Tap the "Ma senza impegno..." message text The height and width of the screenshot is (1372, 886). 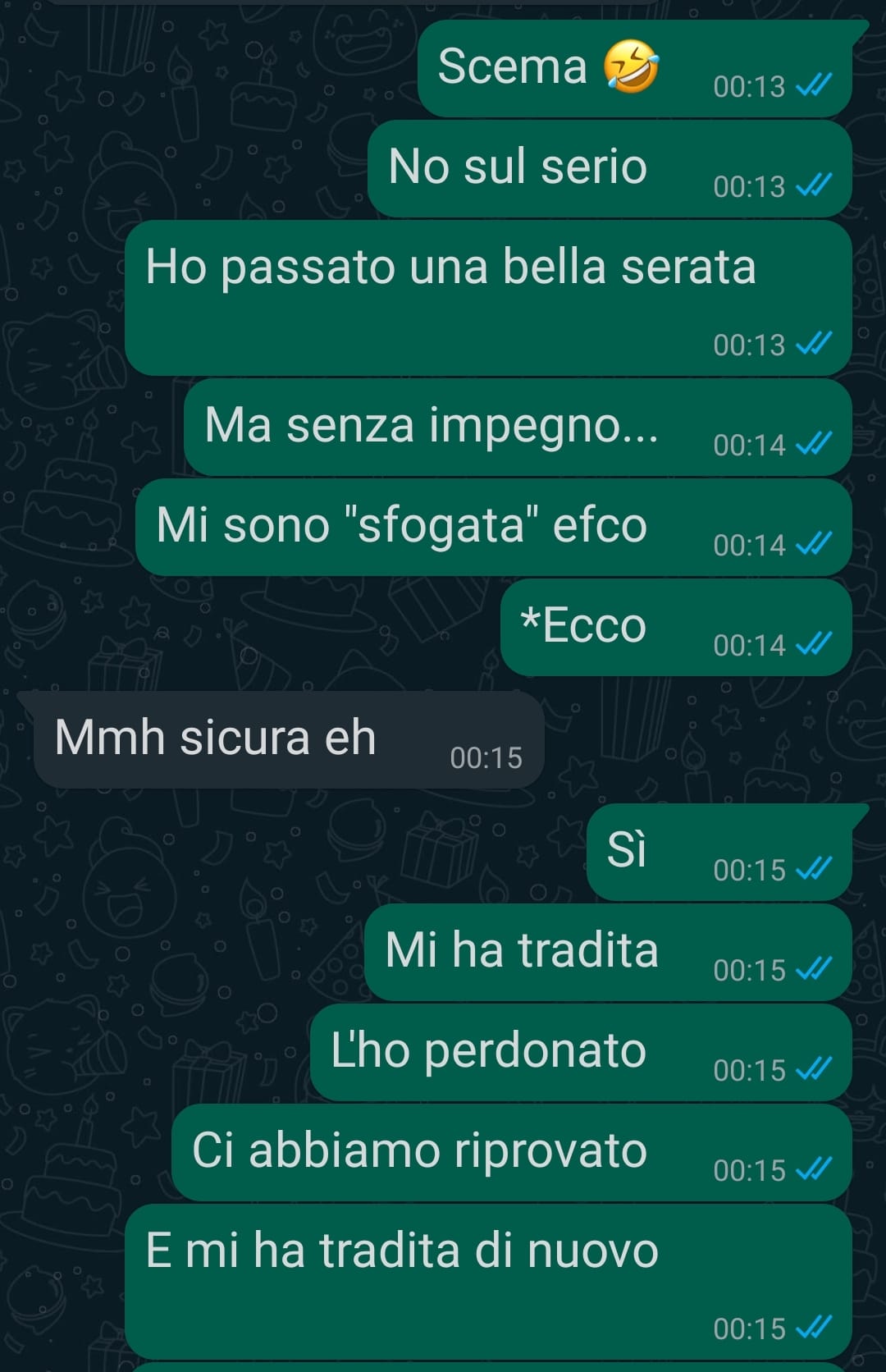[x=432, y=426]
